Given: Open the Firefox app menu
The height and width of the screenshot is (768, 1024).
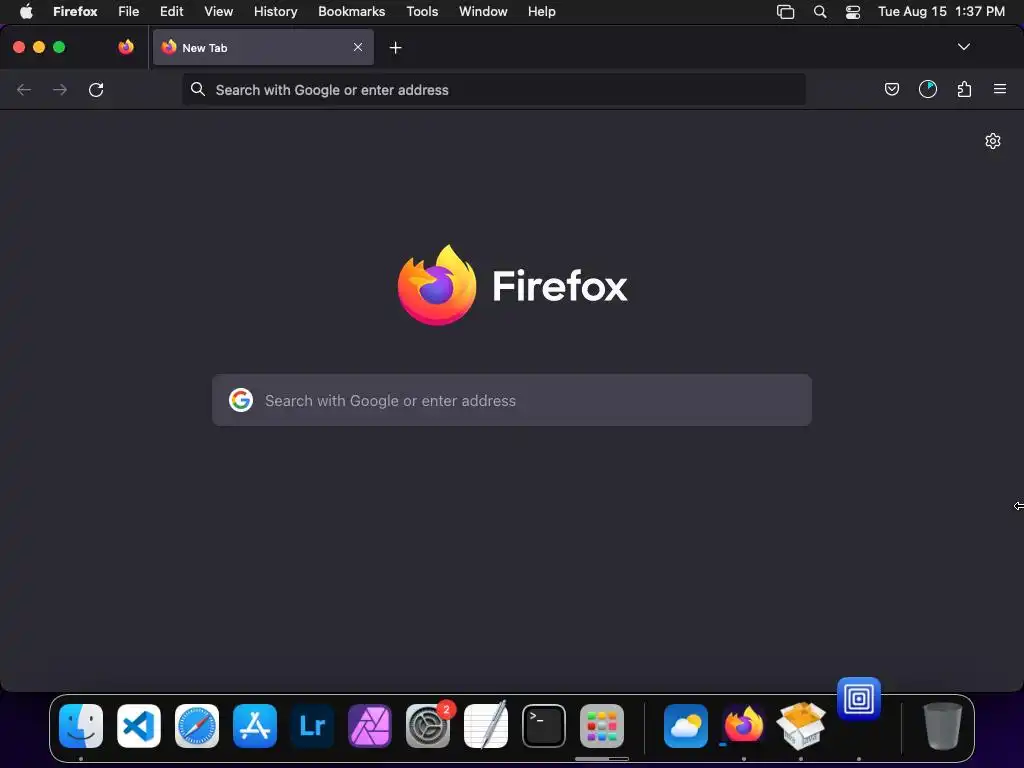Looking at the screenshot, I should [75, 11].
